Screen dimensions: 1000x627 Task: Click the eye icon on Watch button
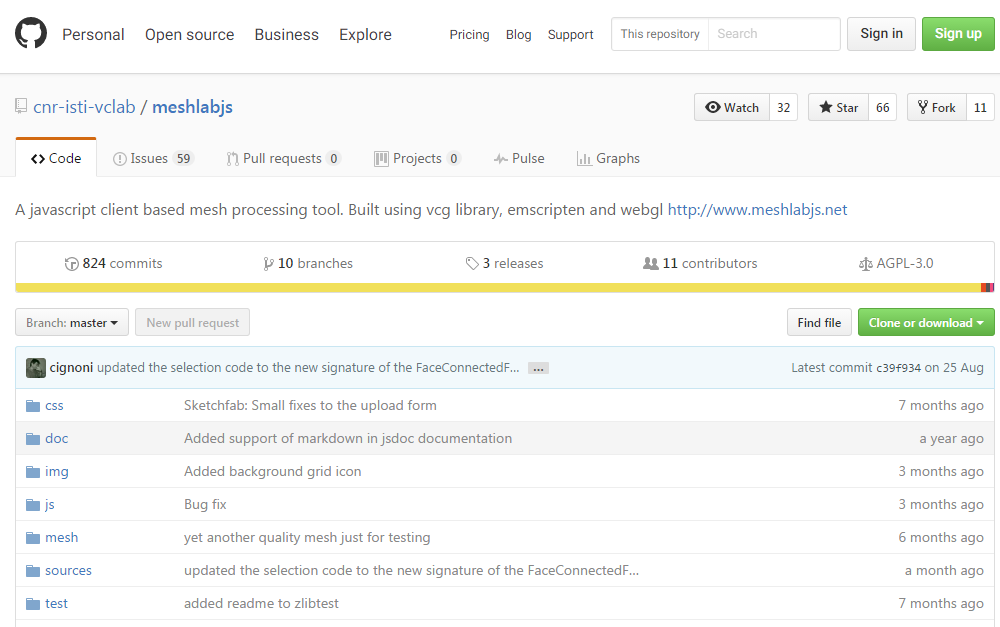click(x=712, y=107)
